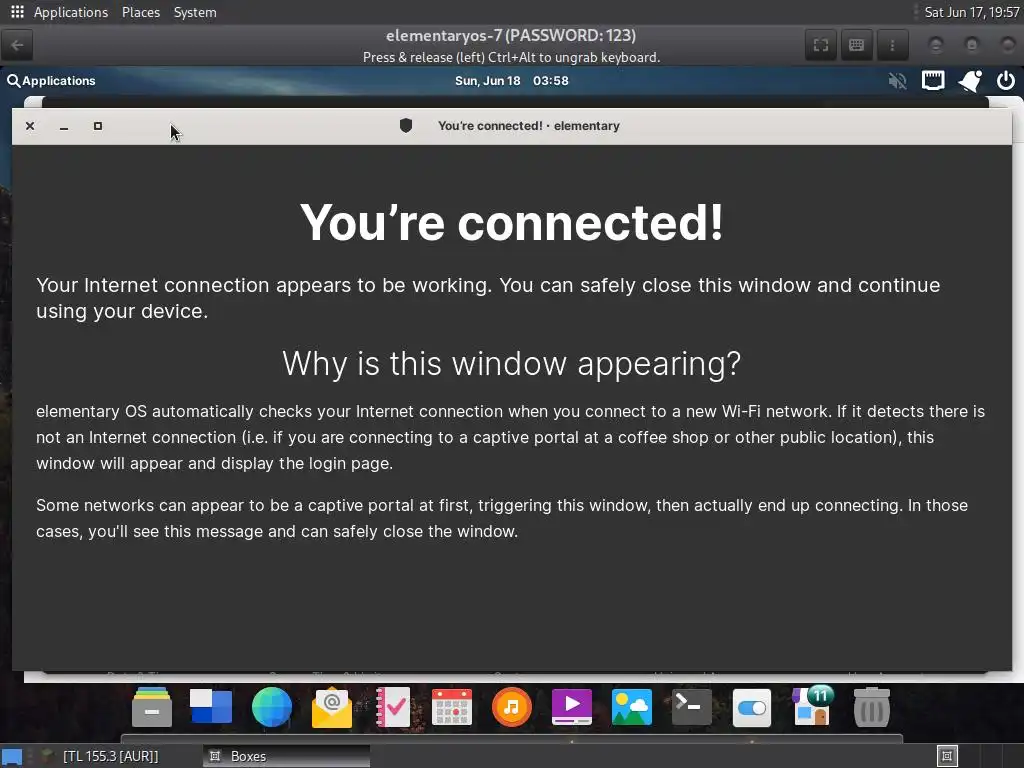This screenshot has height=768, width=1024.
Task: Click the muted sound indicator in panel
Action: click(897, 81)
